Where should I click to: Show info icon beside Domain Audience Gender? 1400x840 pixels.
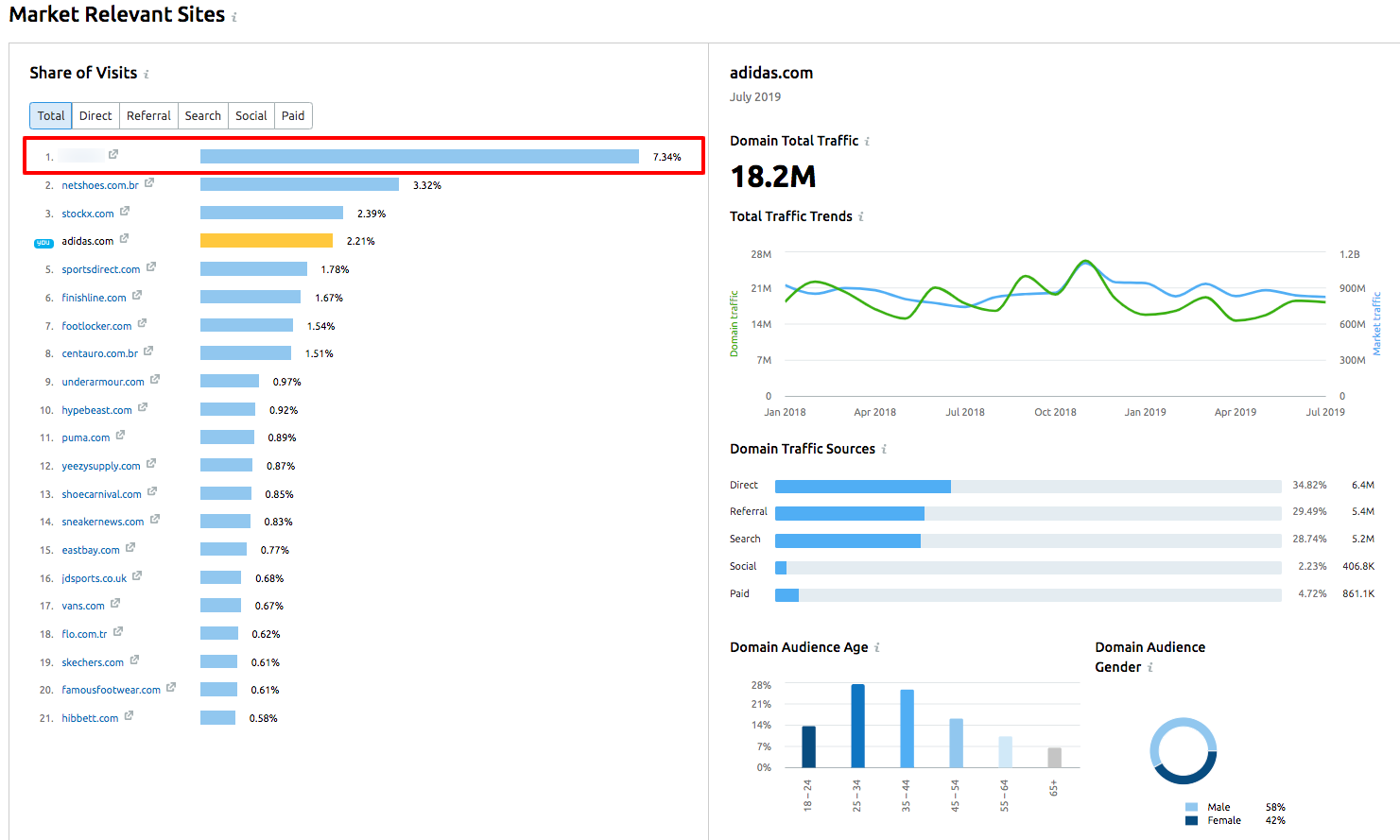tap(1150, 668)
